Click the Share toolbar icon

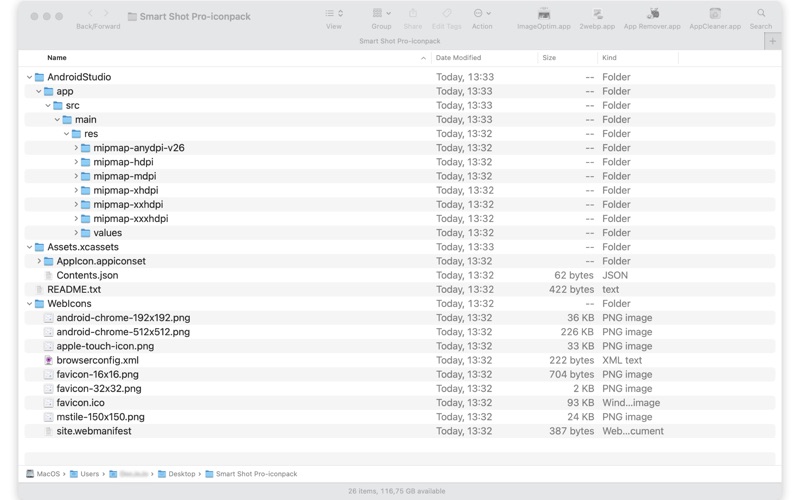(413, 13)
